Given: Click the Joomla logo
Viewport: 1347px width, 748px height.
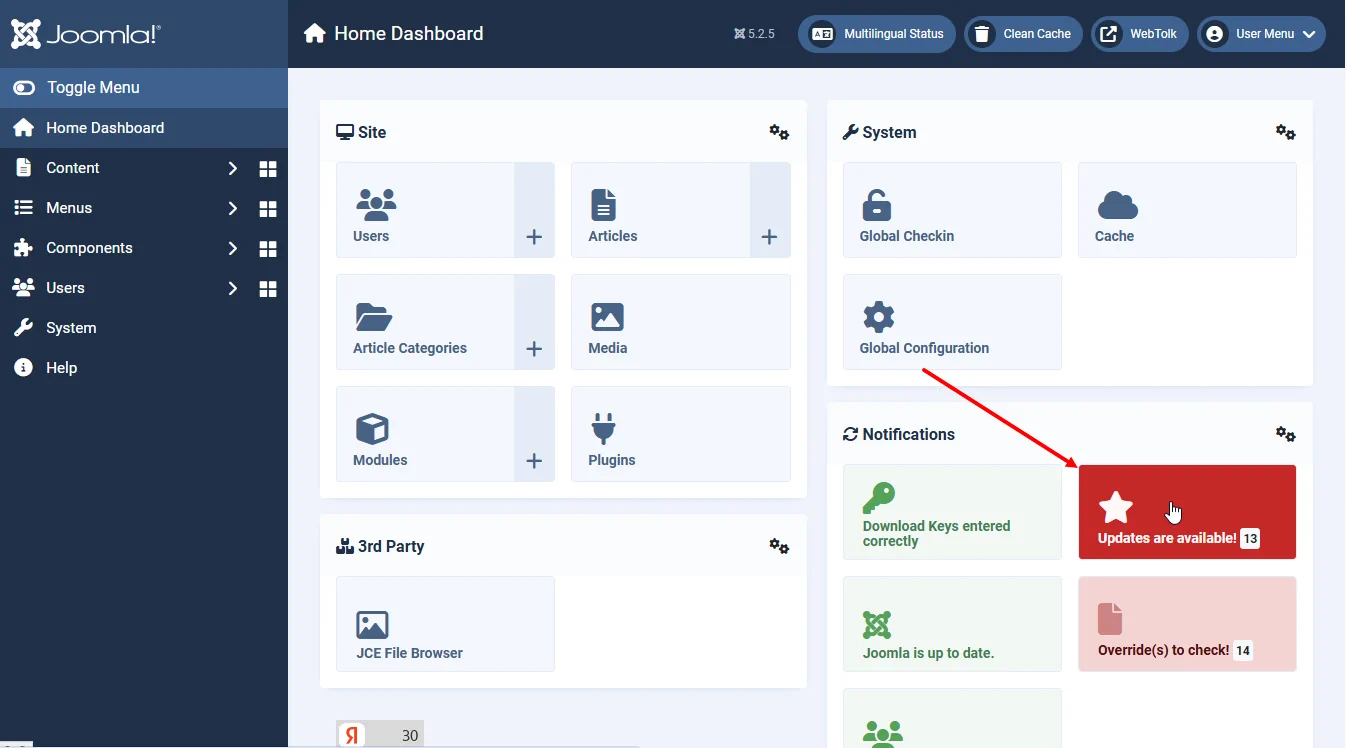Looking at the screenshot, I should pyautogui.click(x=85, y=34).
